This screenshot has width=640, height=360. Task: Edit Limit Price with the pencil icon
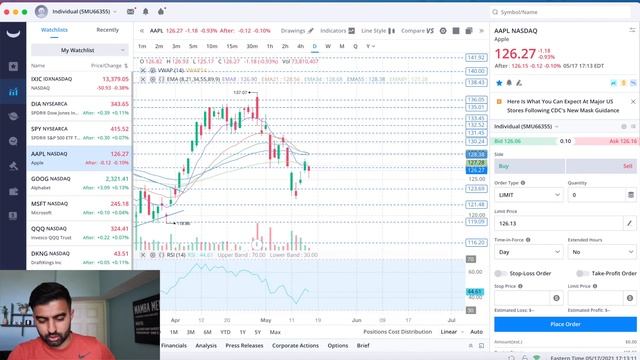click(629, 223)
